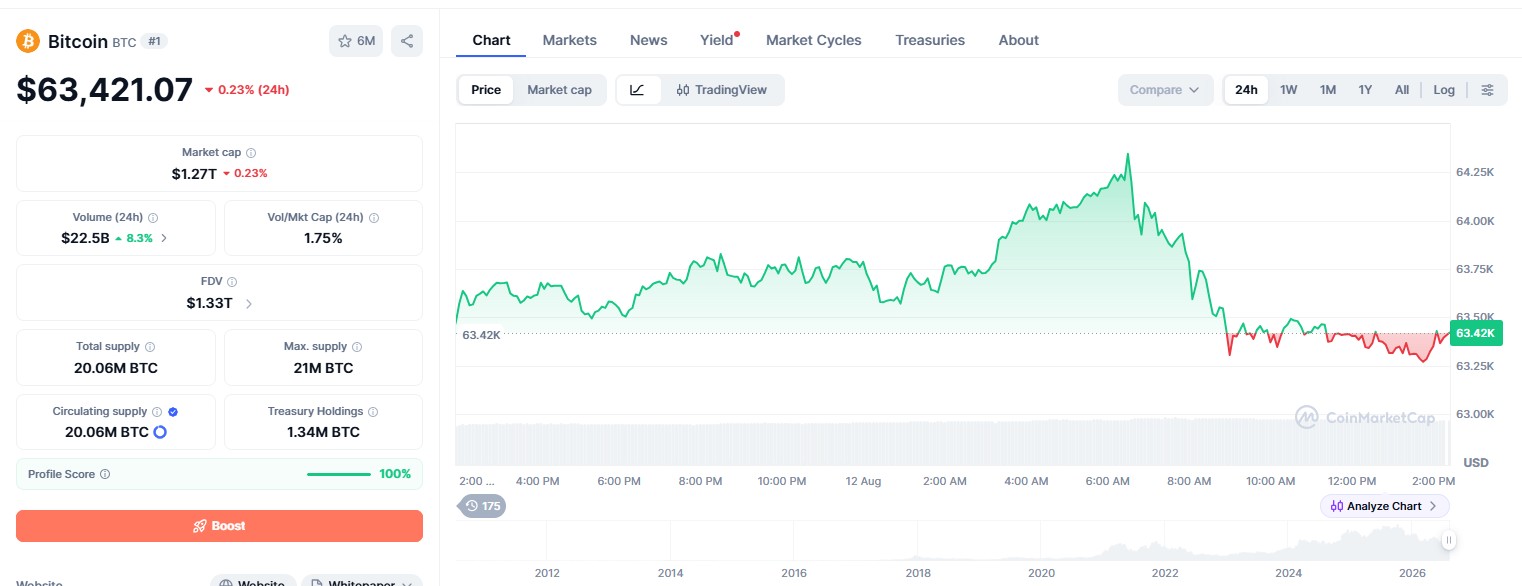The width and height of the screenshot is (1522, 586).
Task: Open chart settings sliders icon
Action: (x=1487, y=90)
